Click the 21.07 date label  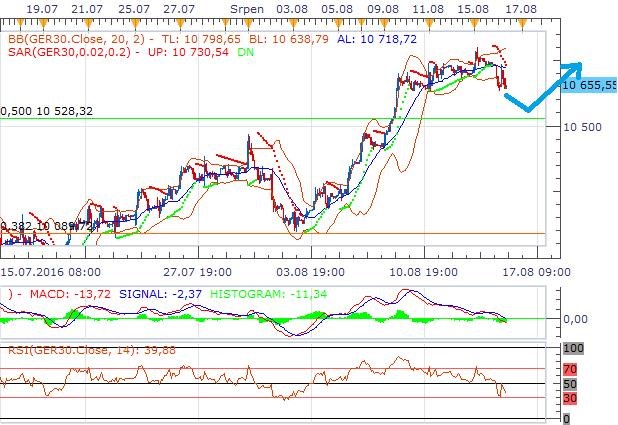pyautogui.click(x=87, y=9)
